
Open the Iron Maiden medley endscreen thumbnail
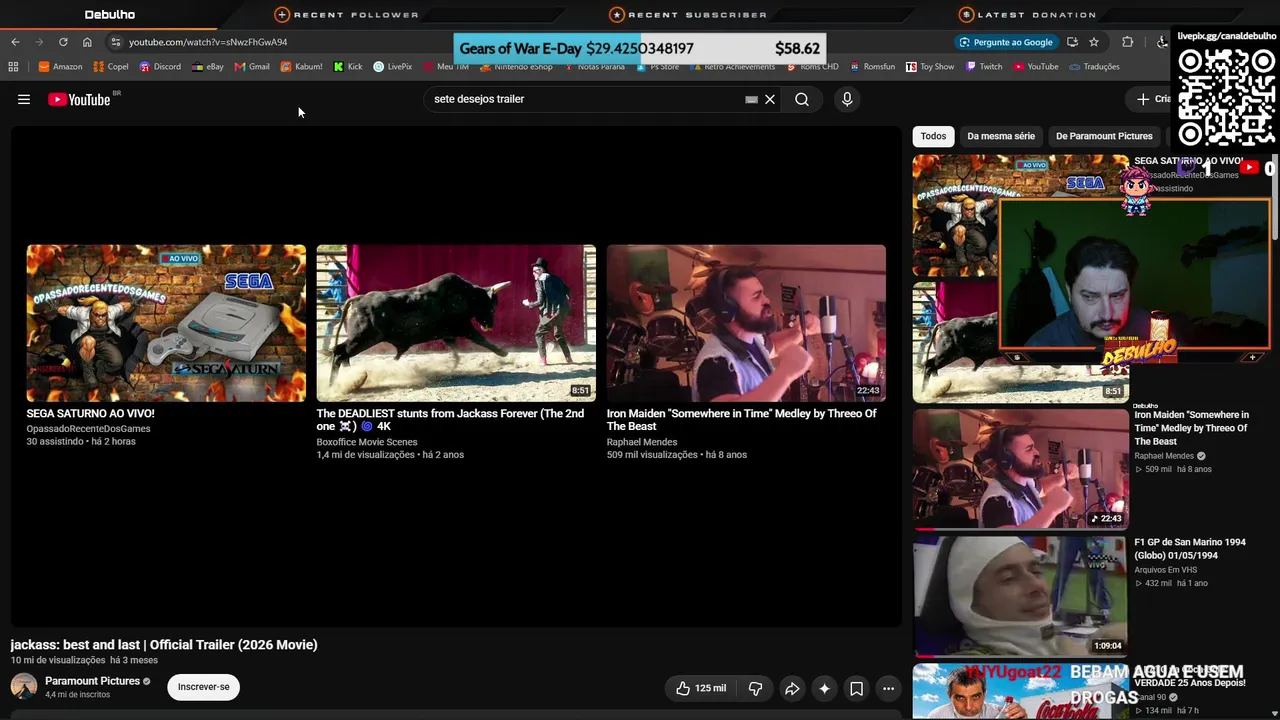tap(746, 323)
